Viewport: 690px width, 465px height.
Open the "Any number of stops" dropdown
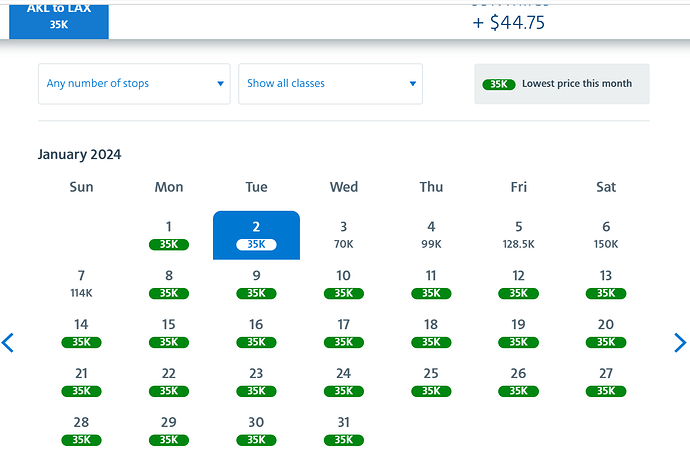click(134, 84)
